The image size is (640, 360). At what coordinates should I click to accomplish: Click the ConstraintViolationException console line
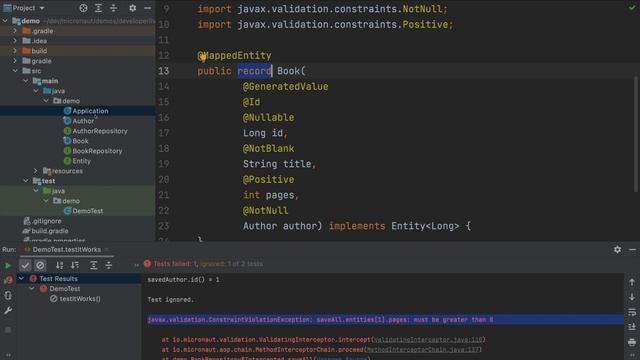[320, 320]
